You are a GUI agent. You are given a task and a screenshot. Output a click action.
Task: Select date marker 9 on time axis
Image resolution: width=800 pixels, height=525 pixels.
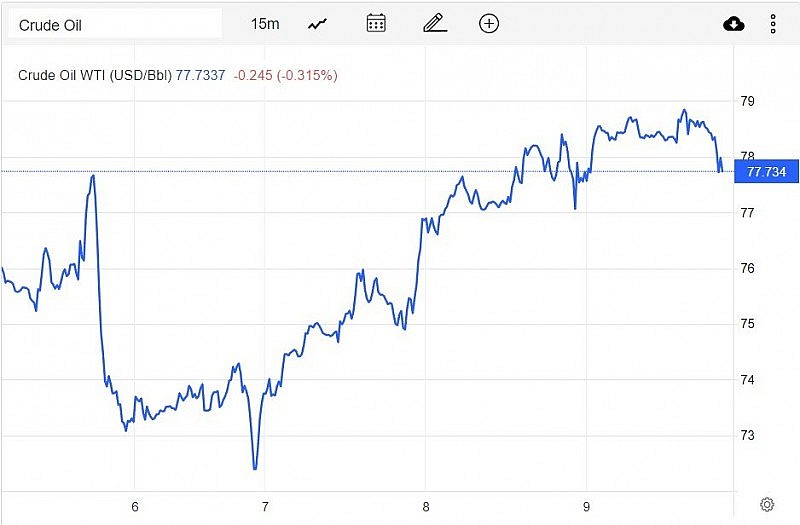tap(587, 505)
